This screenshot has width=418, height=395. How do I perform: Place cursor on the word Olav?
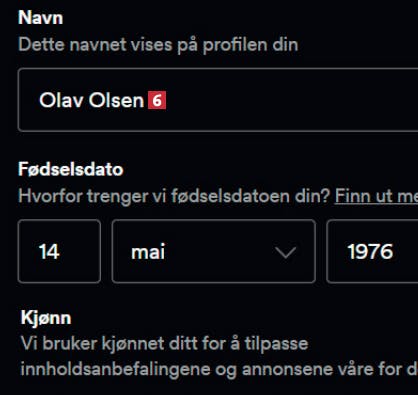[61, 100]
